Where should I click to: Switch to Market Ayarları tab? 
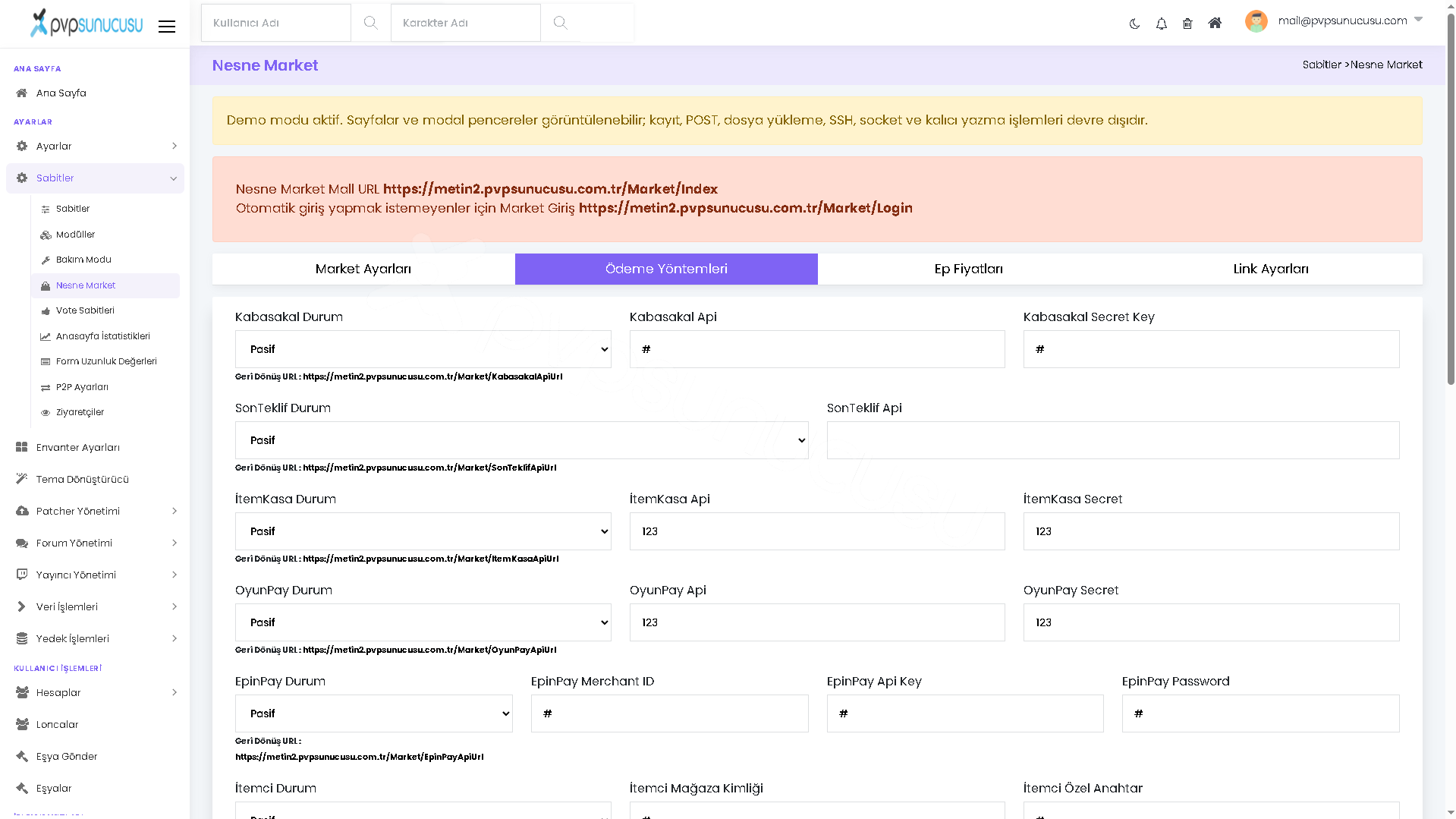363,269
